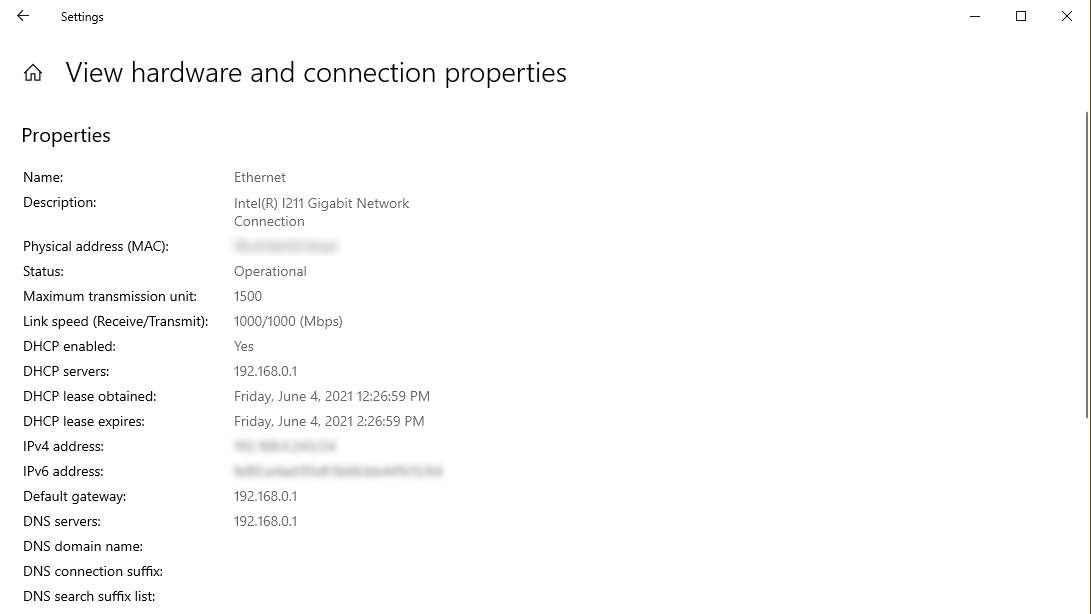
Task: Select the blurred IPv4 address value
Action: (285, 446)
